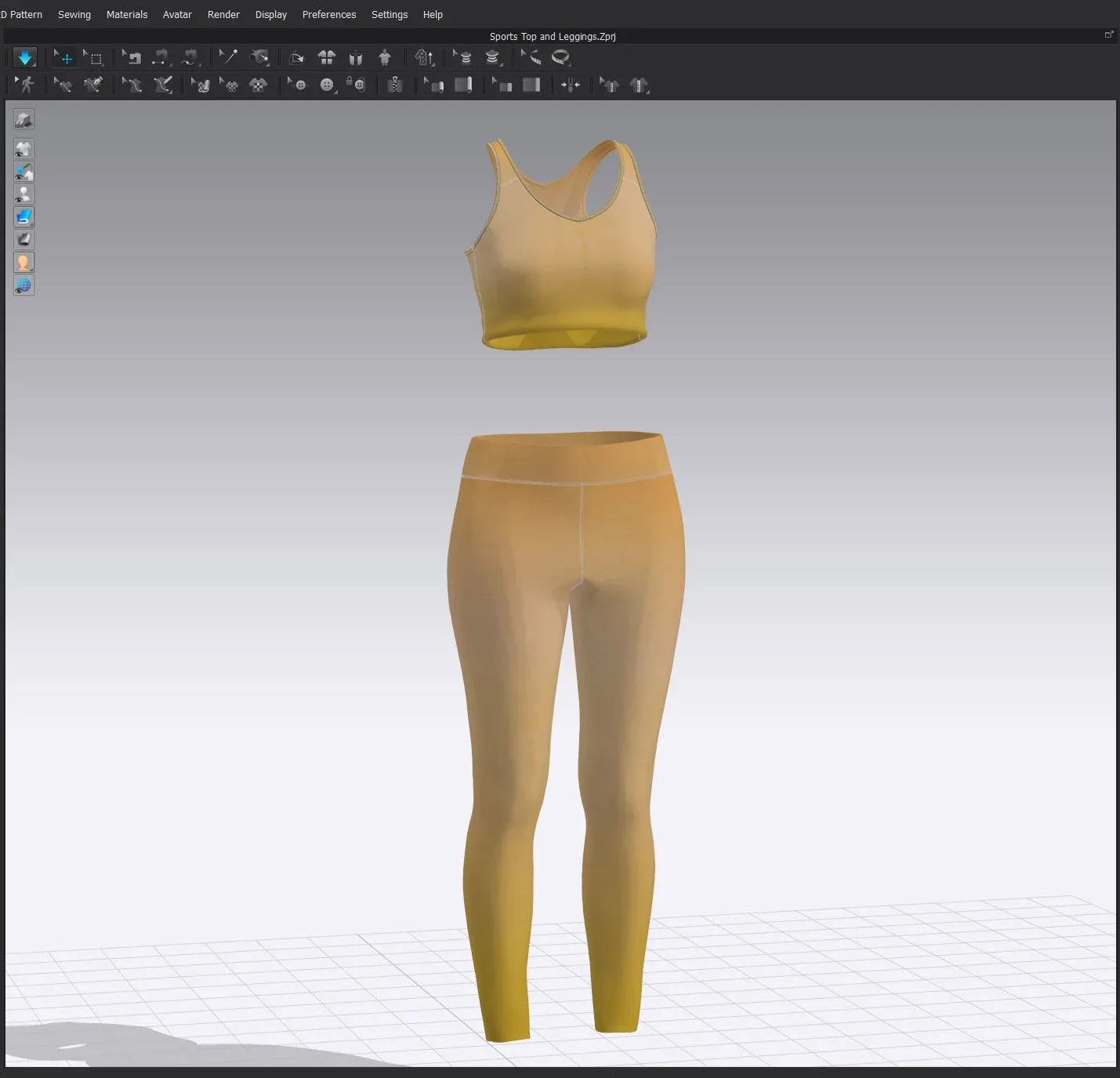Choose the Select Mesh box tool
This screenshot has width=1120, height=1078.
click(x=94, y=58)
